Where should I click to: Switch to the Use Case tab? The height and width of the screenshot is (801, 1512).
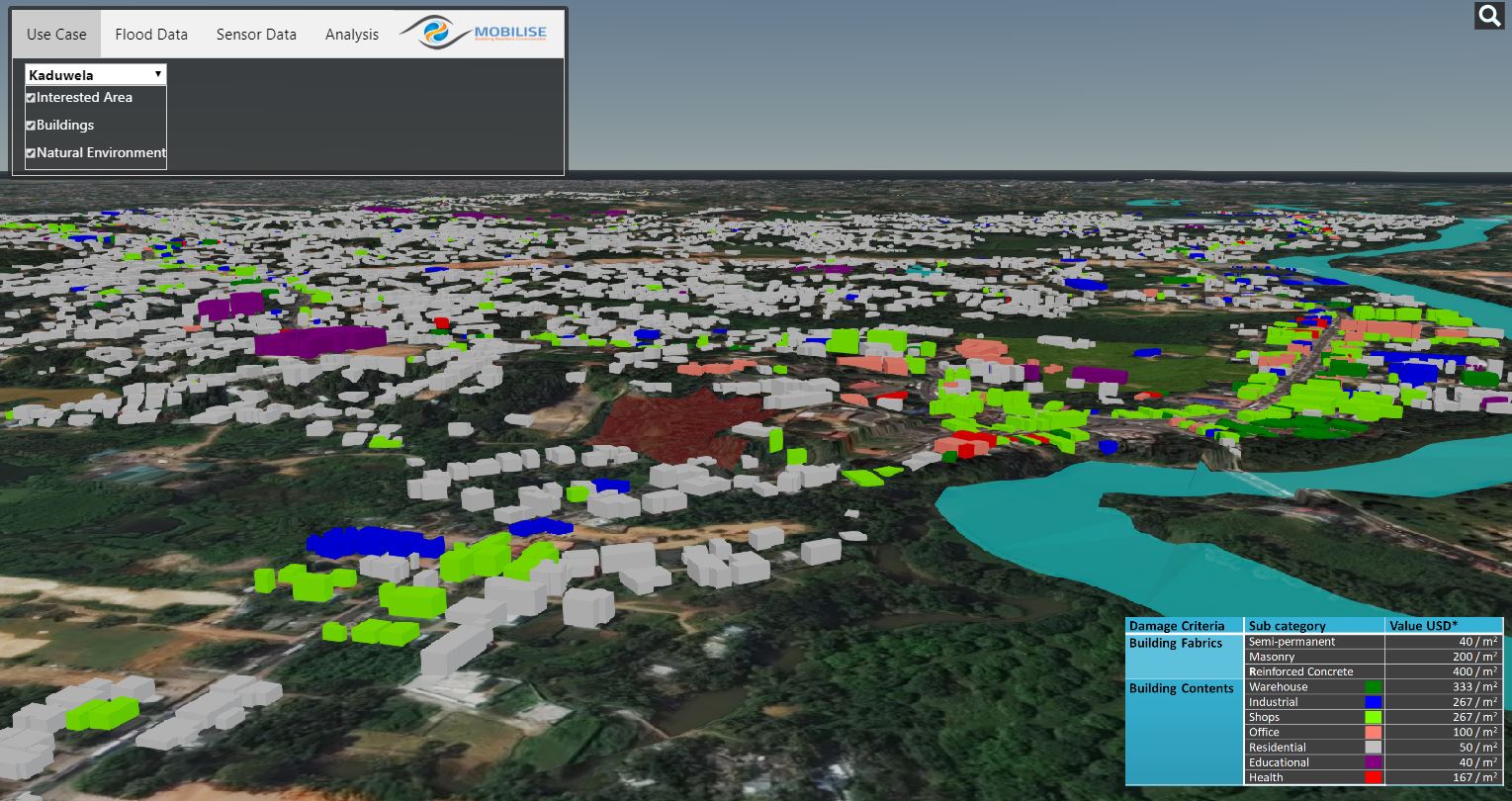coord(56,35)
